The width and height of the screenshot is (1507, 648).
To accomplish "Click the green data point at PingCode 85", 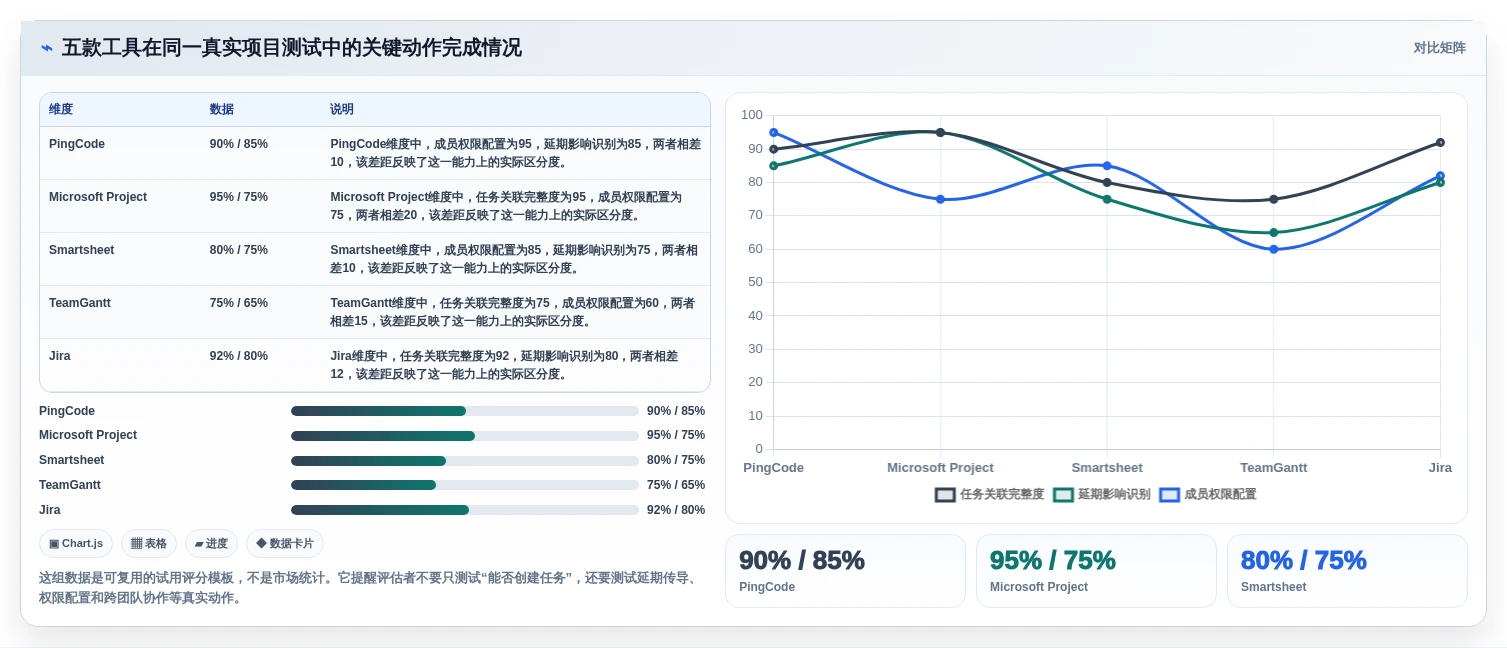I will (x=773, y=166).
